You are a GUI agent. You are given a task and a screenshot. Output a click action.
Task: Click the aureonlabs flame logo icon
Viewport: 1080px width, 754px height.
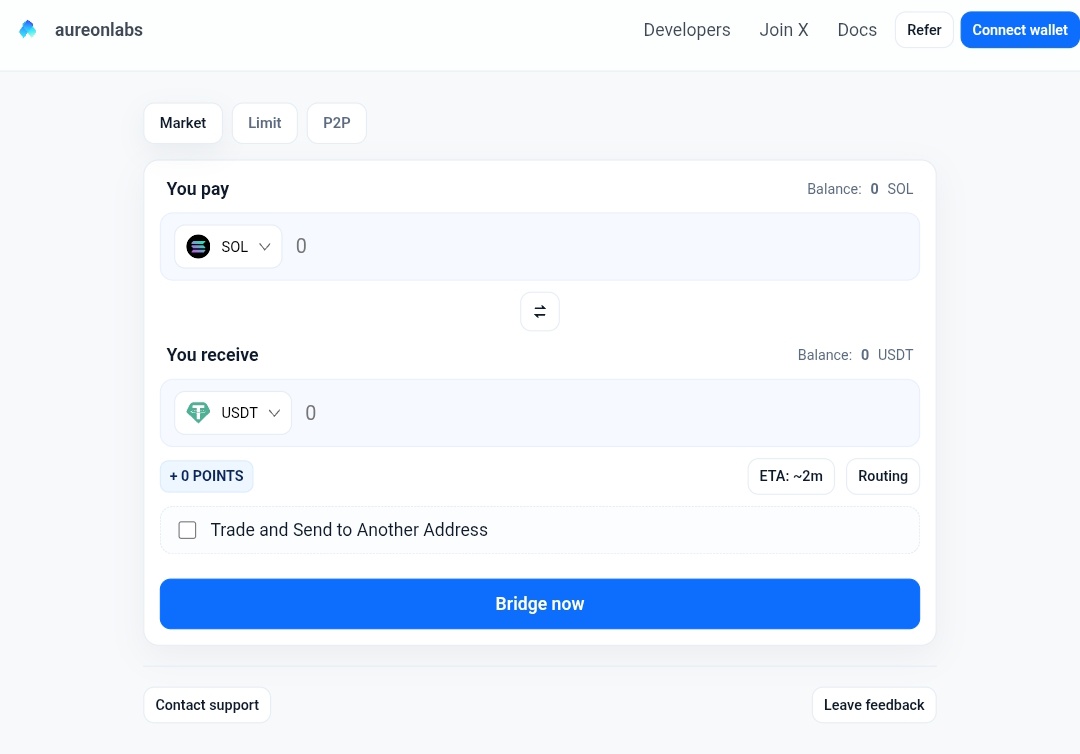click(x=28, y=30)
